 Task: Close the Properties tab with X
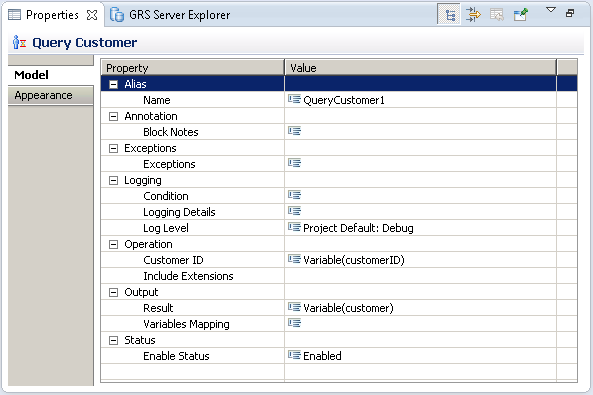[x=92, y=15]
